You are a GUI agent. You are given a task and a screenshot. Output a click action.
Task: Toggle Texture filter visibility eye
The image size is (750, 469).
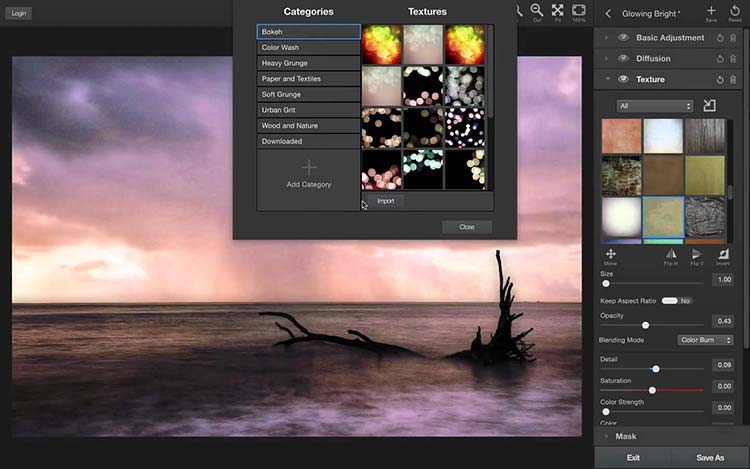623,79
